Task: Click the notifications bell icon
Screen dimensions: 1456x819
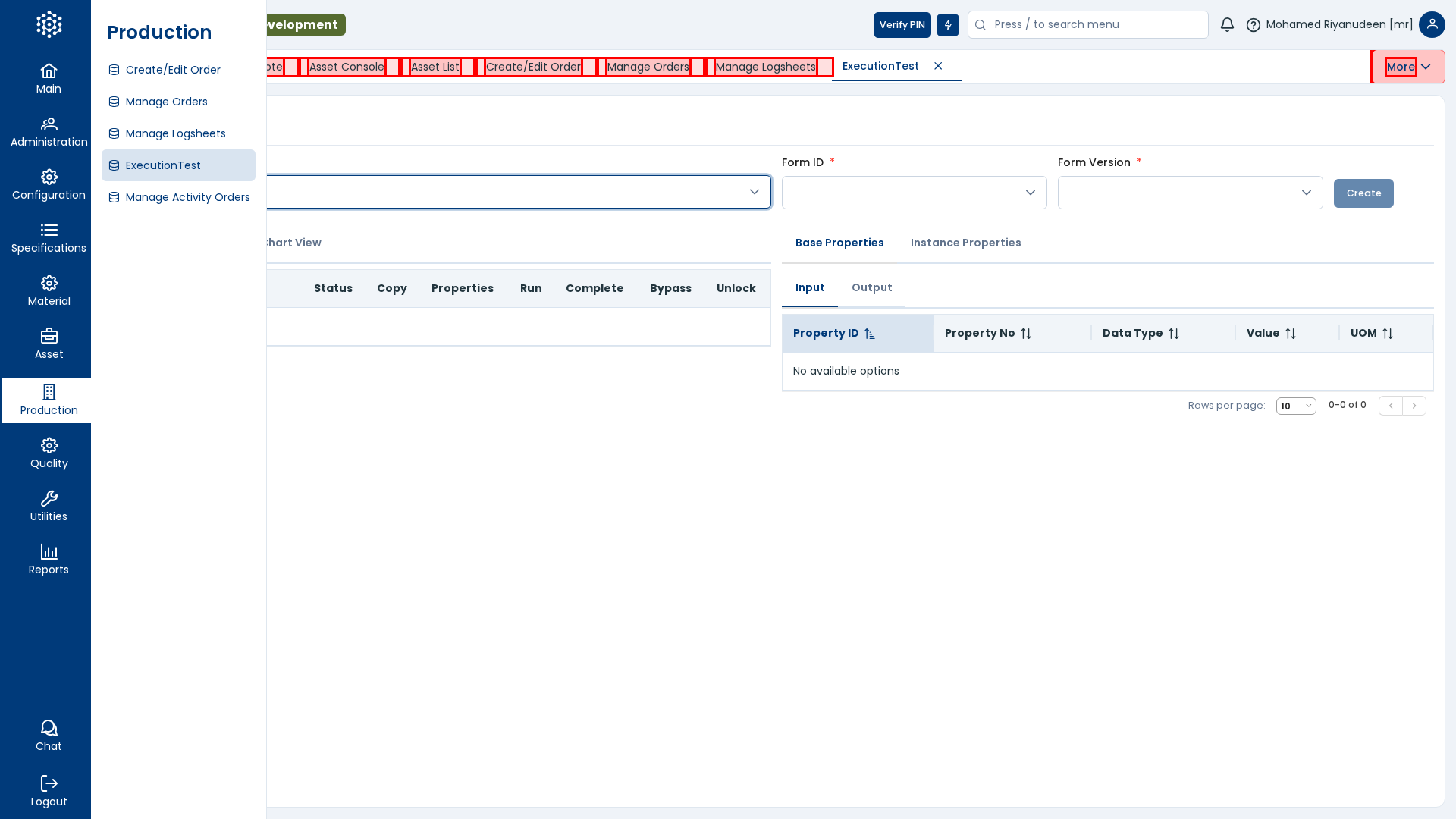Action: pyautogui.click(x=1227, y=25)
